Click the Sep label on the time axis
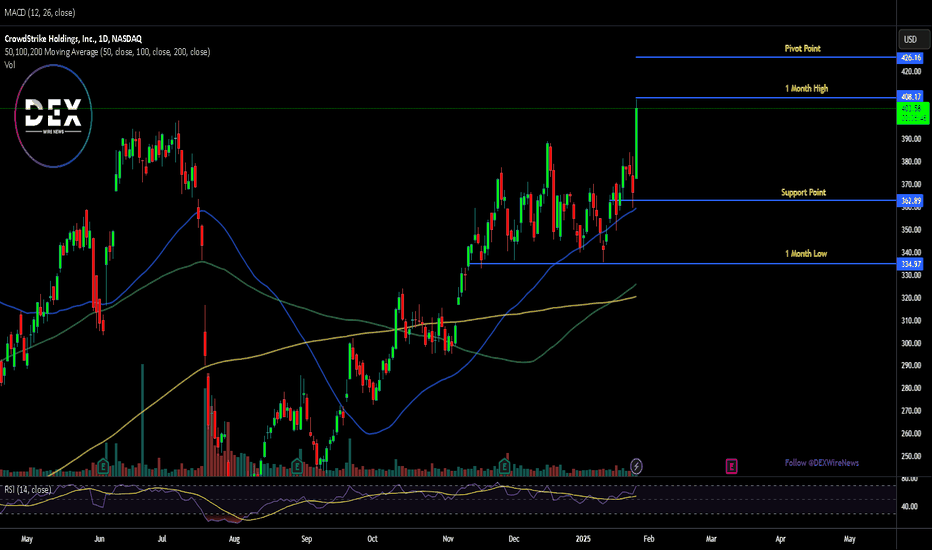The width and height of the screenshot is (932, 550). coord(306,539)
